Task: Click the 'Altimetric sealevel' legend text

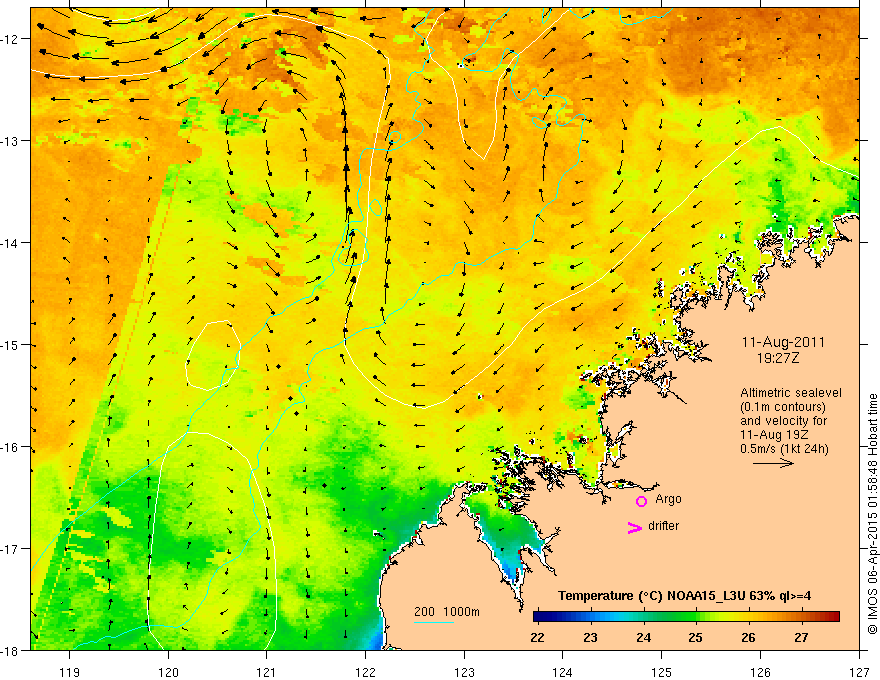Action: 791,393
